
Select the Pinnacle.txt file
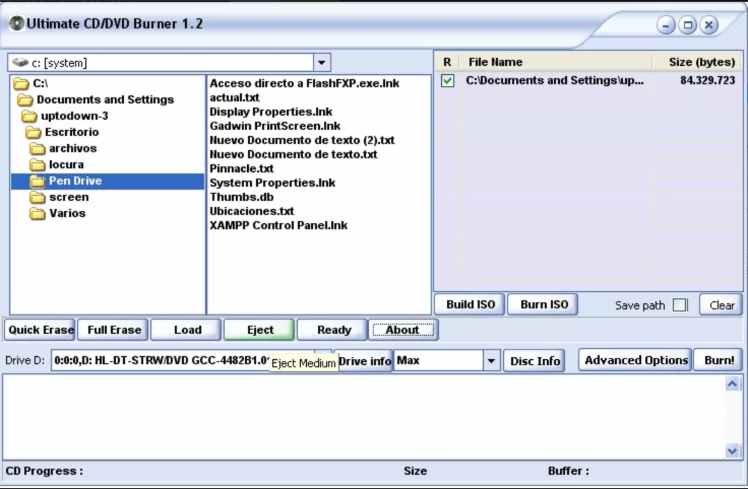241,168
